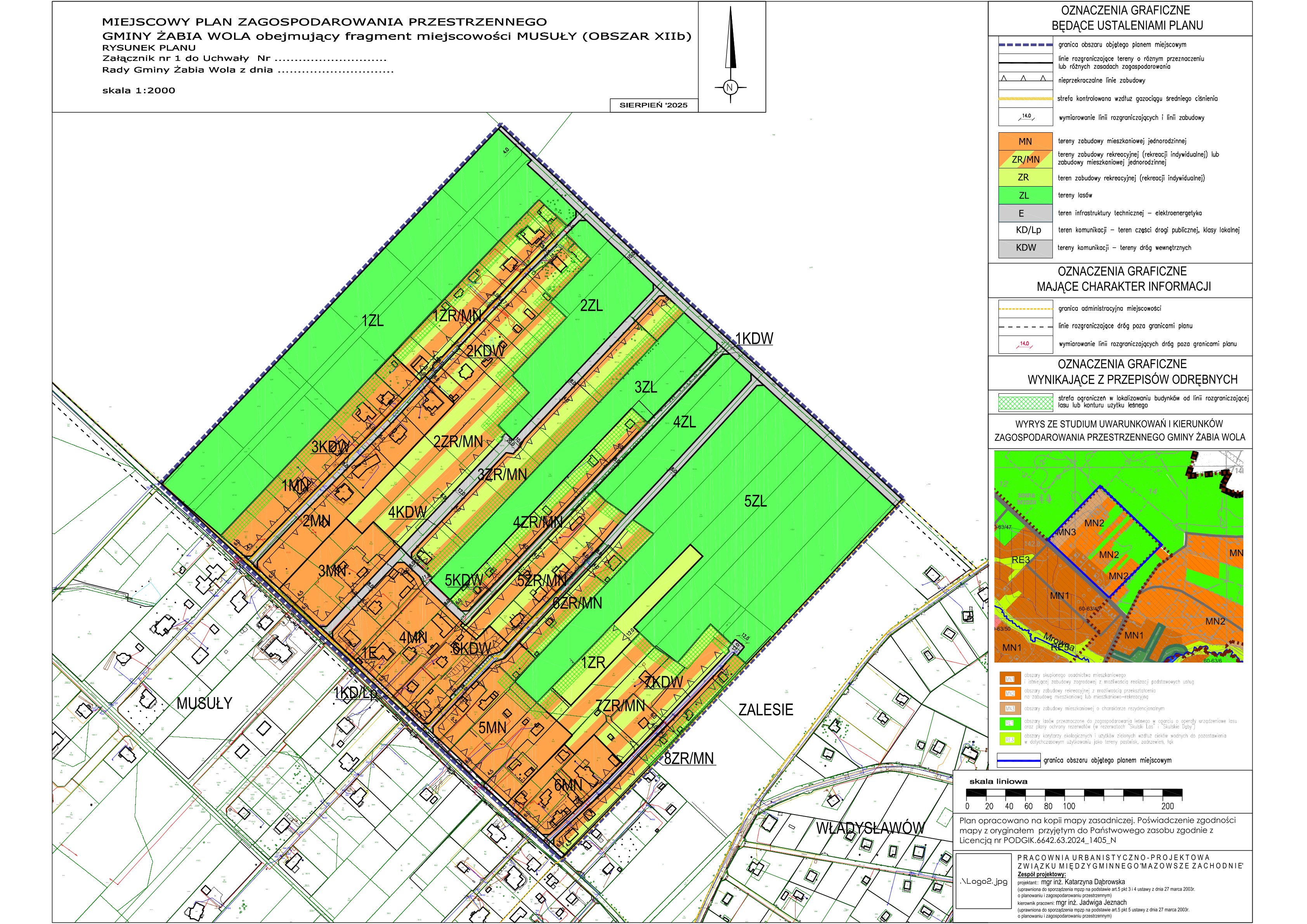Click the skala 1:2000 text
This screenshot has height=924, width=1307.
click(x=139, y=90)
